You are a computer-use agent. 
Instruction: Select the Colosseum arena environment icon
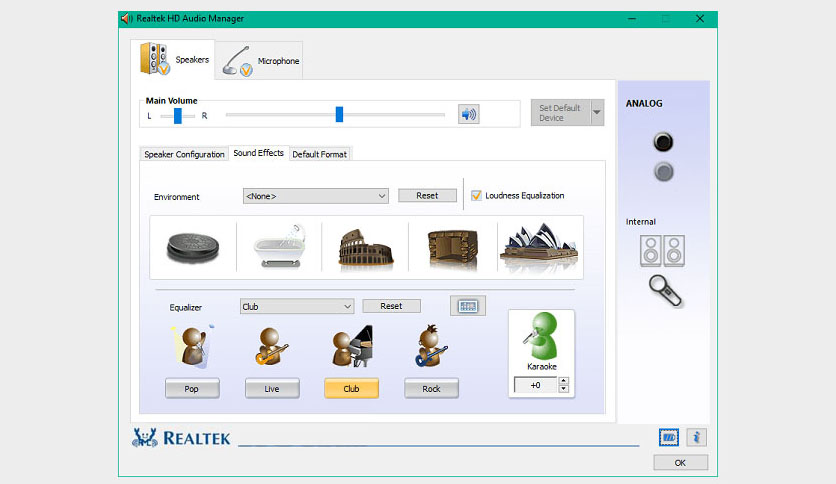coord(366,248)
